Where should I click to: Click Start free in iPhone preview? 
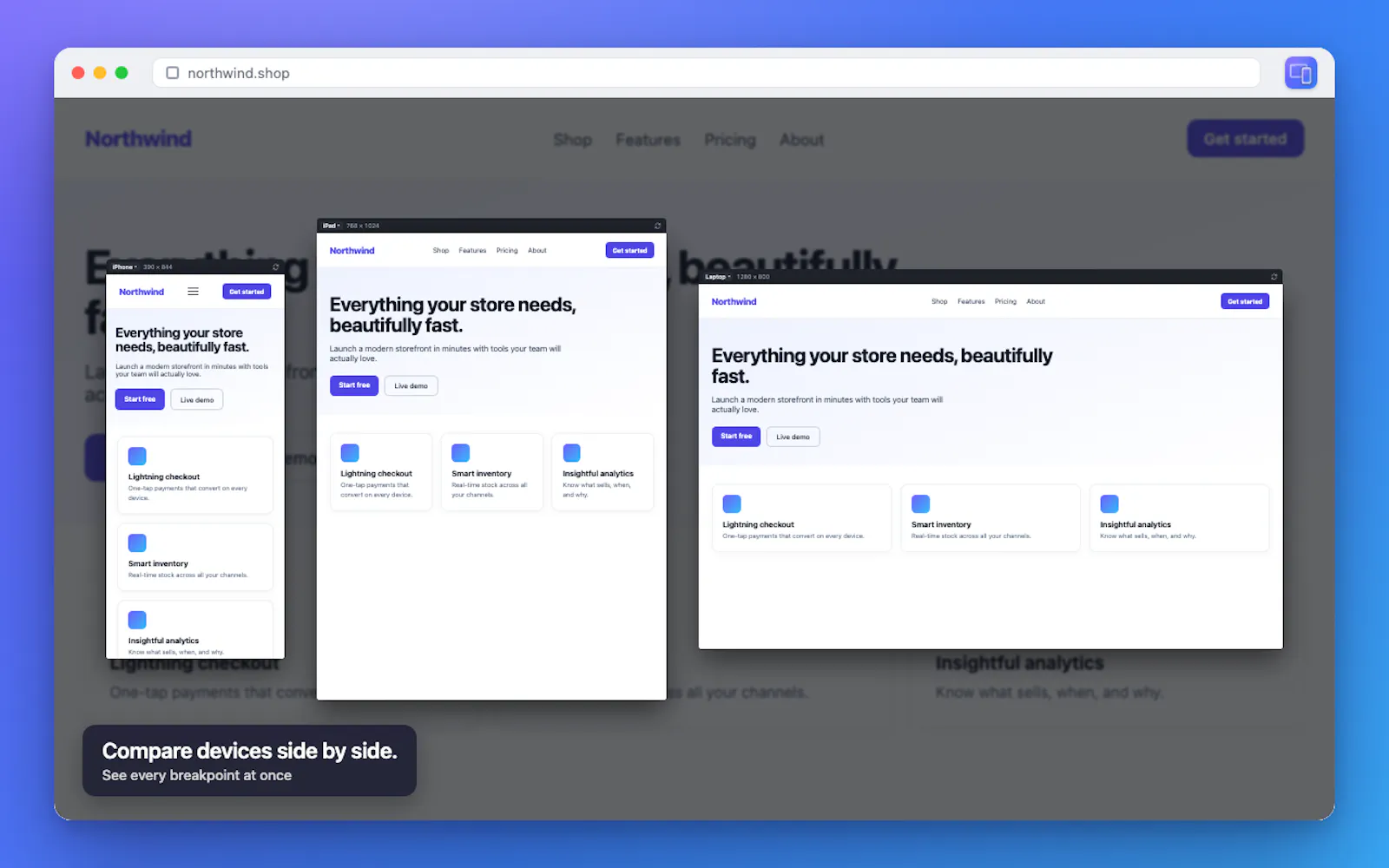click(140, 399)
